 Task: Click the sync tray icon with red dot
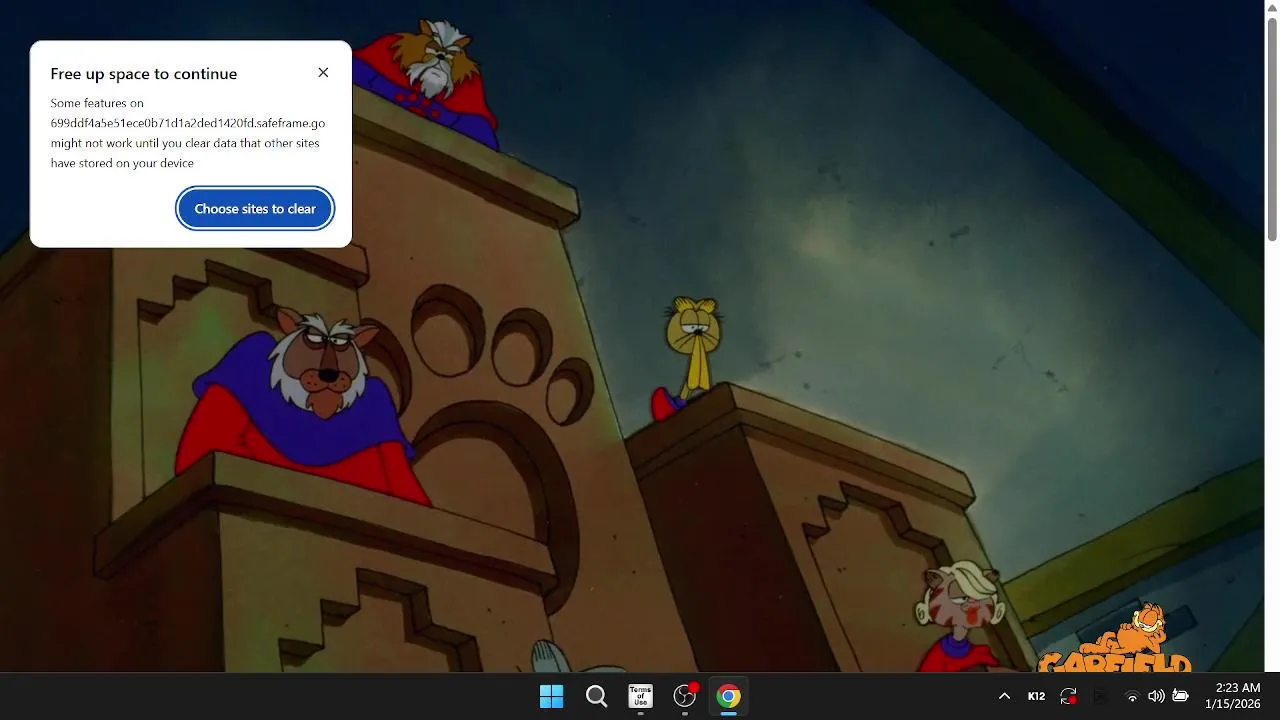coord(1069,697)
